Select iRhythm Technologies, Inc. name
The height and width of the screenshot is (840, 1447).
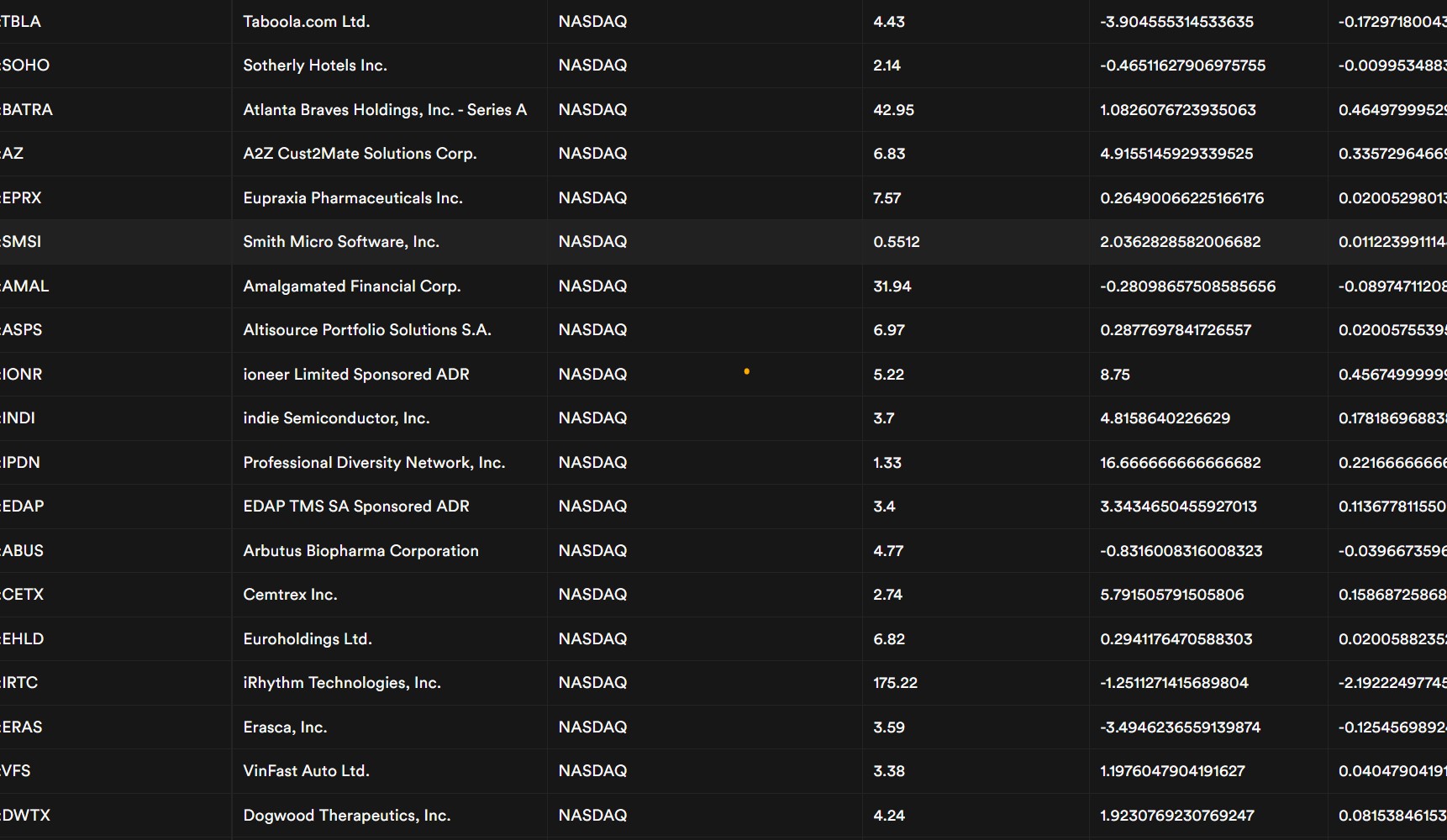click(342, 683)
